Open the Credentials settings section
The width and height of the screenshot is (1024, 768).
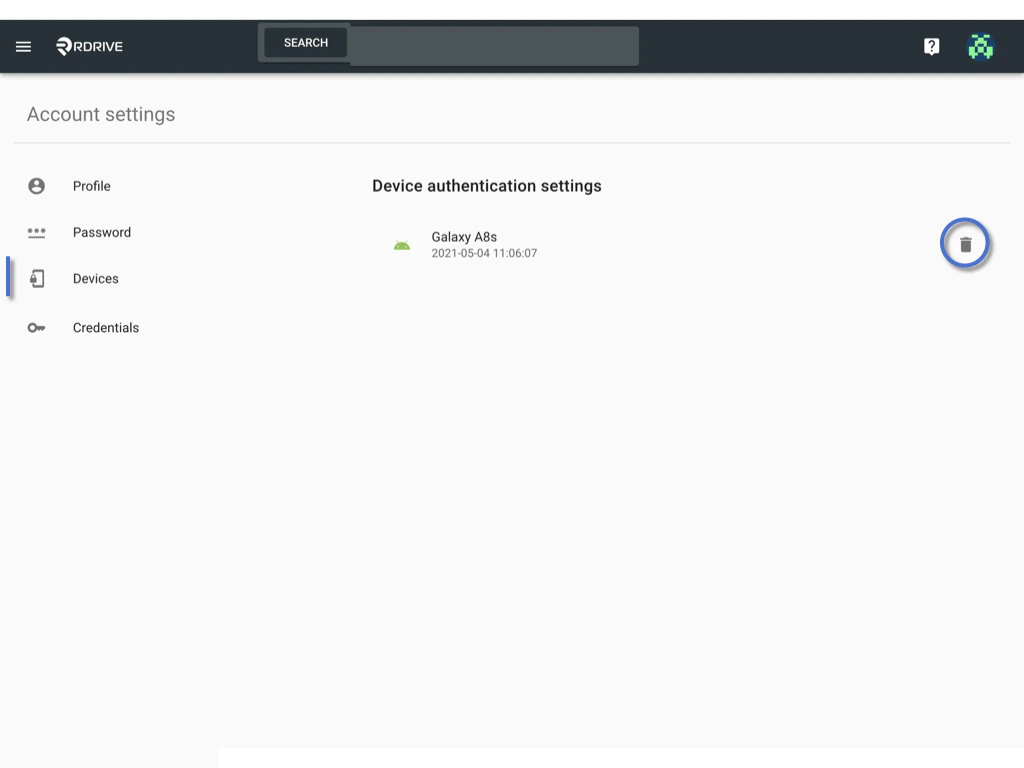pyautogui.click(x=106, y=328)
